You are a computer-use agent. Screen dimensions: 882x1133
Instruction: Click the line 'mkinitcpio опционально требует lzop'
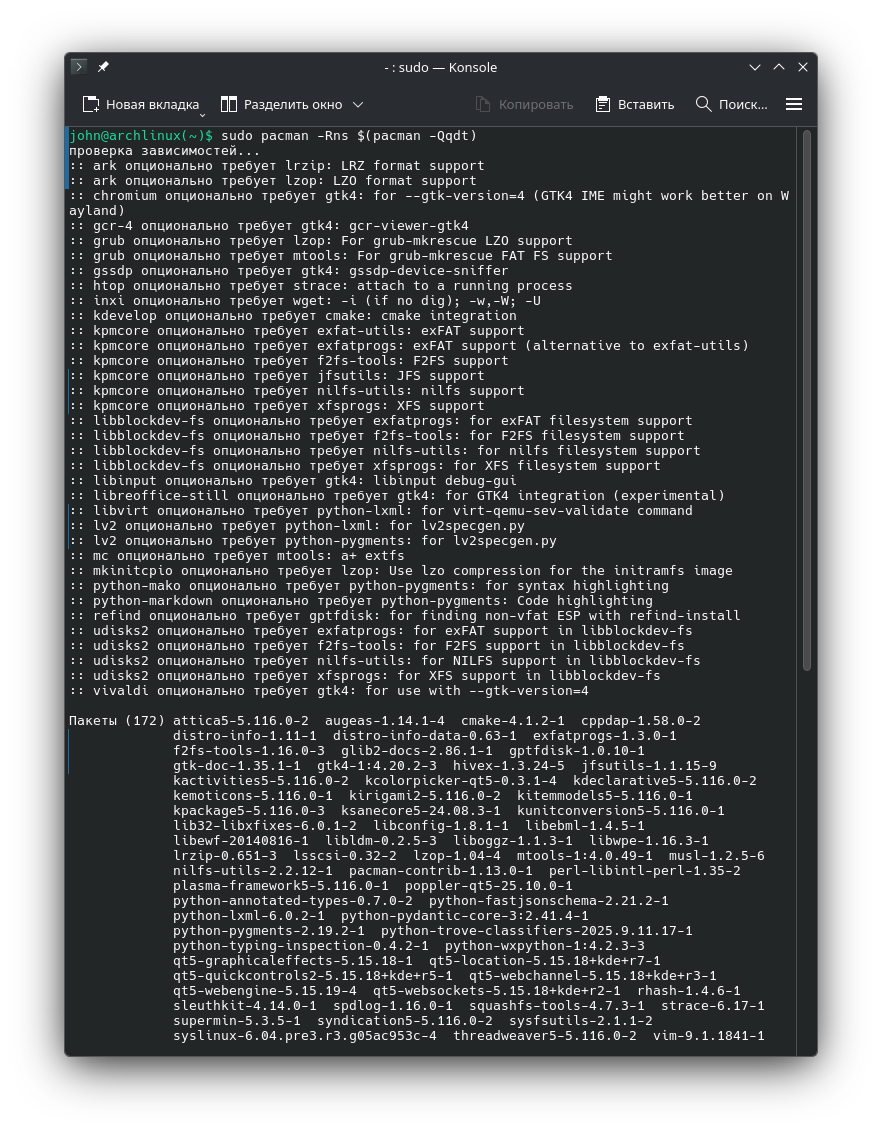401,571
